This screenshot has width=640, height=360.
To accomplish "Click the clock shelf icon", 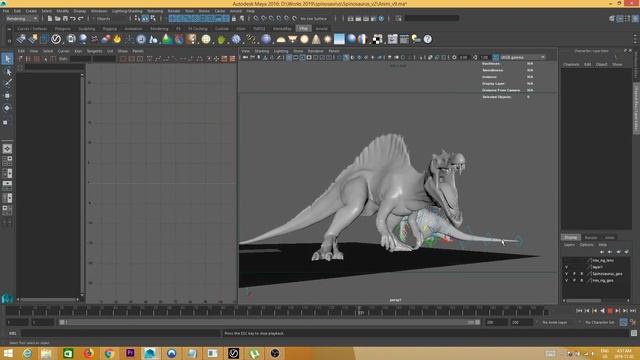I will [x=141, y=39].
